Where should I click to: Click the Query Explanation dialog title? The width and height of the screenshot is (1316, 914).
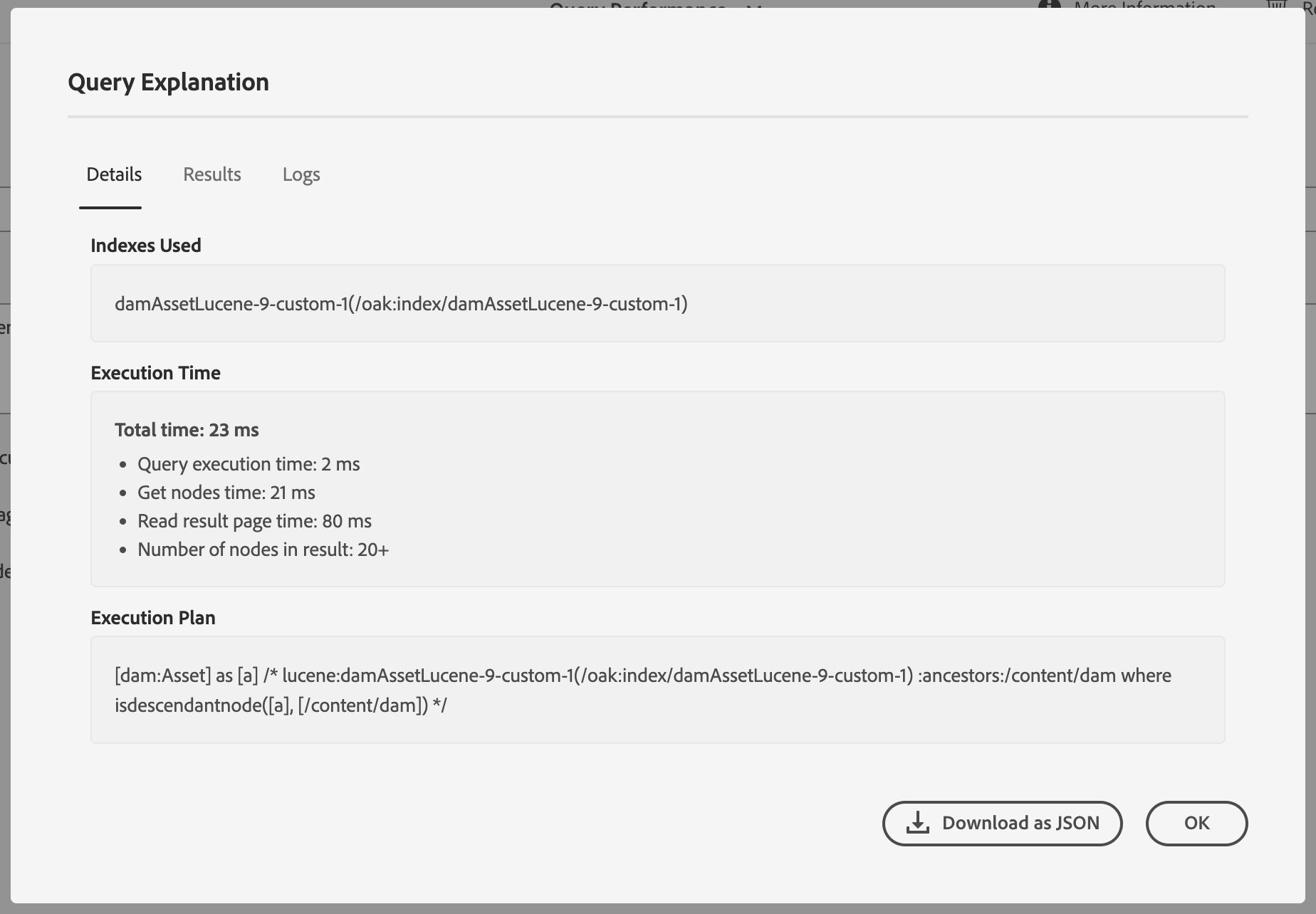[x=168, y=82]
